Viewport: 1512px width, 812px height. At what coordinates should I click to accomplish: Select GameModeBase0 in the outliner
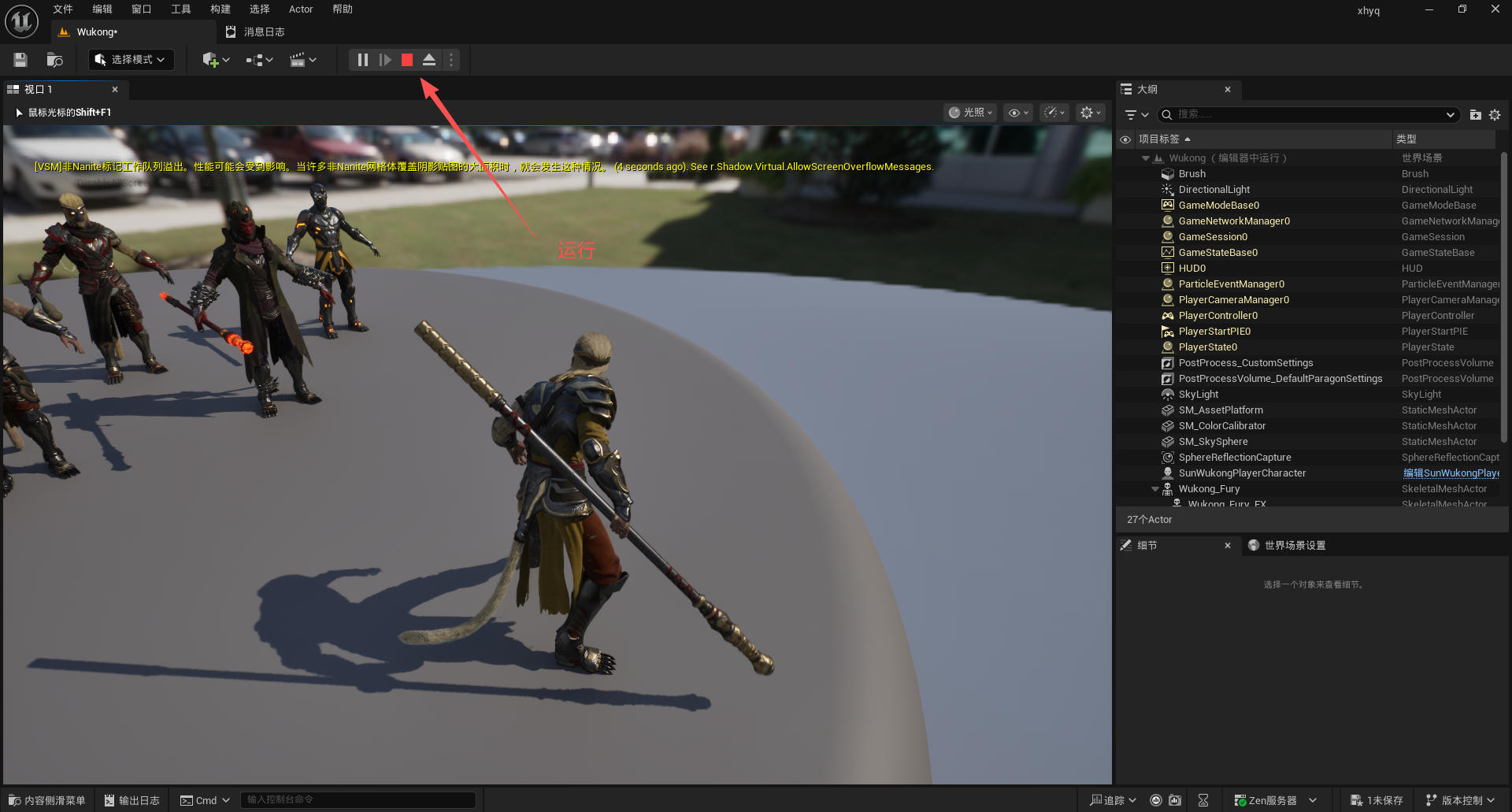(1309, 206)
